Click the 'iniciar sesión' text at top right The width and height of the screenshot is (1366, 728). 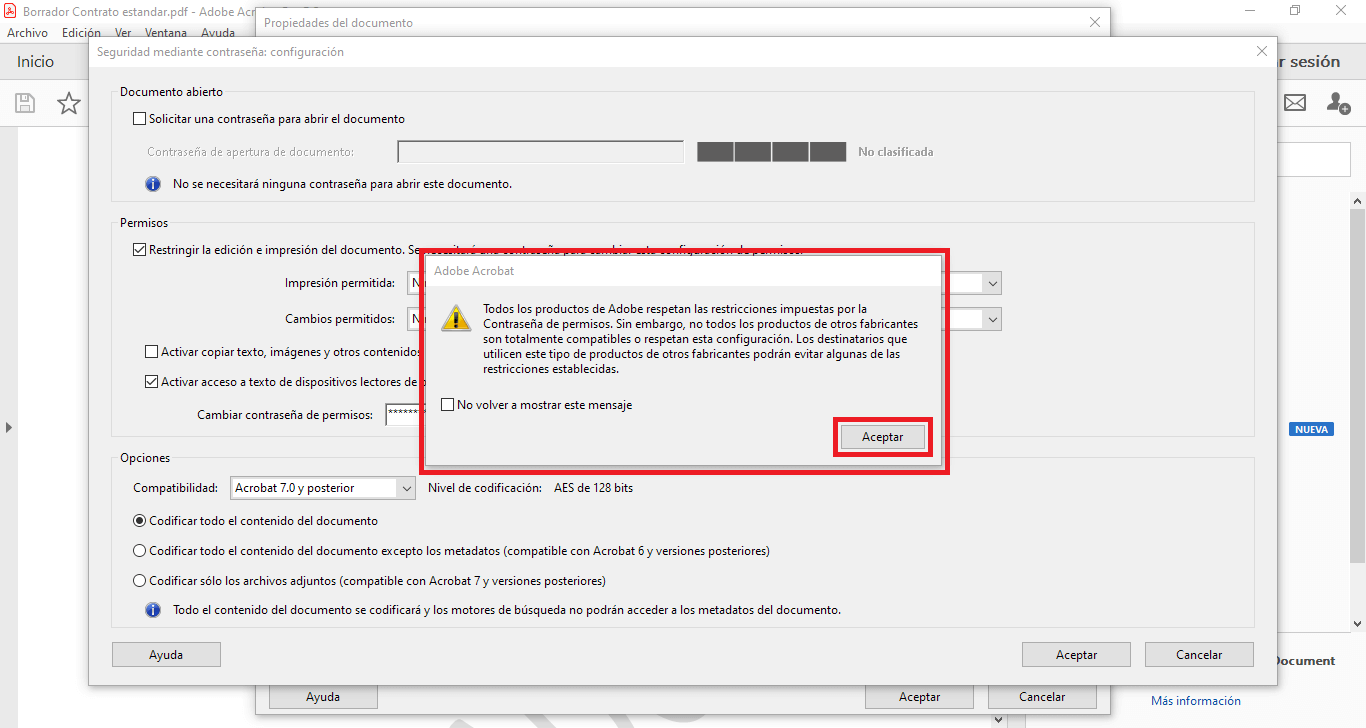(1308, 62)
